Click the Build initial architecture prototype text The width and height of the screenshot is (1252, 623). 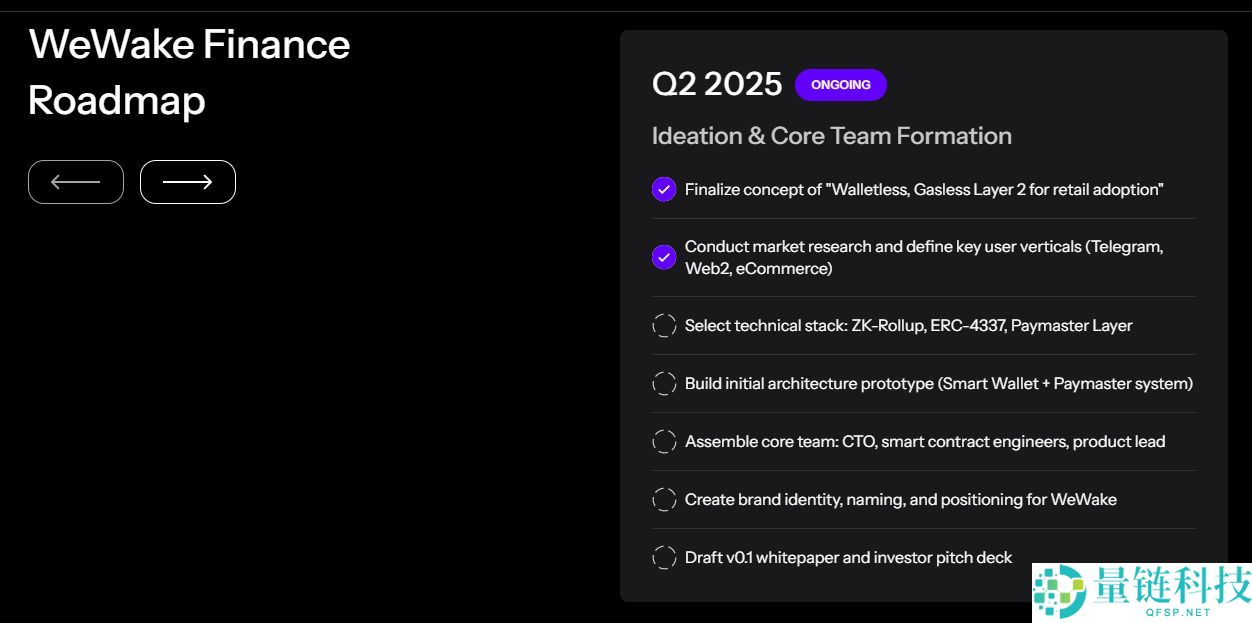pos(938,383)
